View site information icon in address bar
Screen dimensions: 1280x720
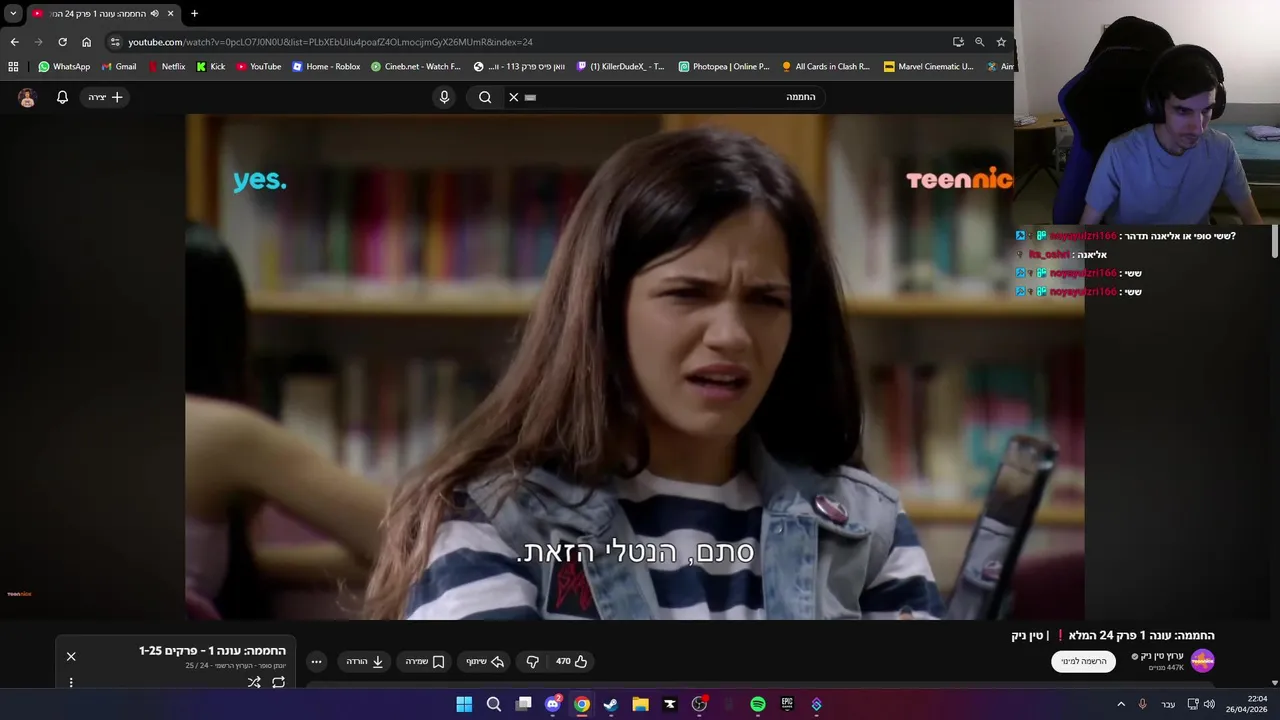click(x=115, y=42)
